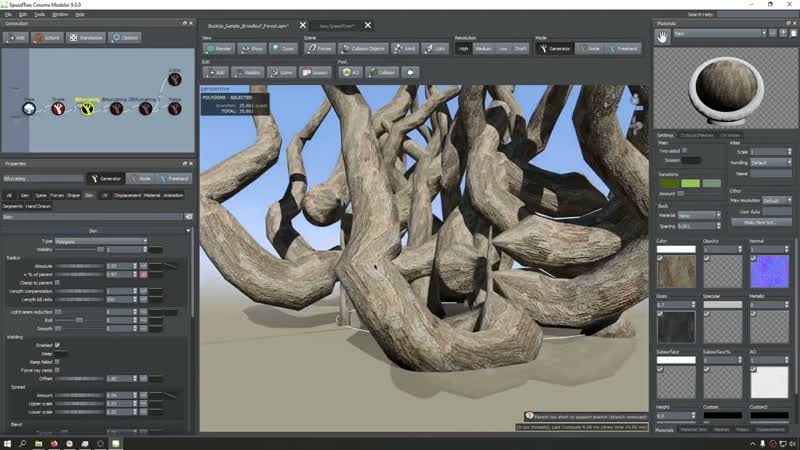Image resolution: width=800 pixels, height=450 pixels.
Task: Step the Atlas Scale value spinner
Action: pos(789,152)
